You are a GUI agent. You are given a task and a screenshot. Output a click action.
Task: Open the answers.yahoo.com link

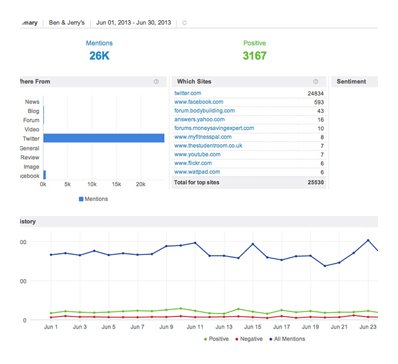click(199, 119)
